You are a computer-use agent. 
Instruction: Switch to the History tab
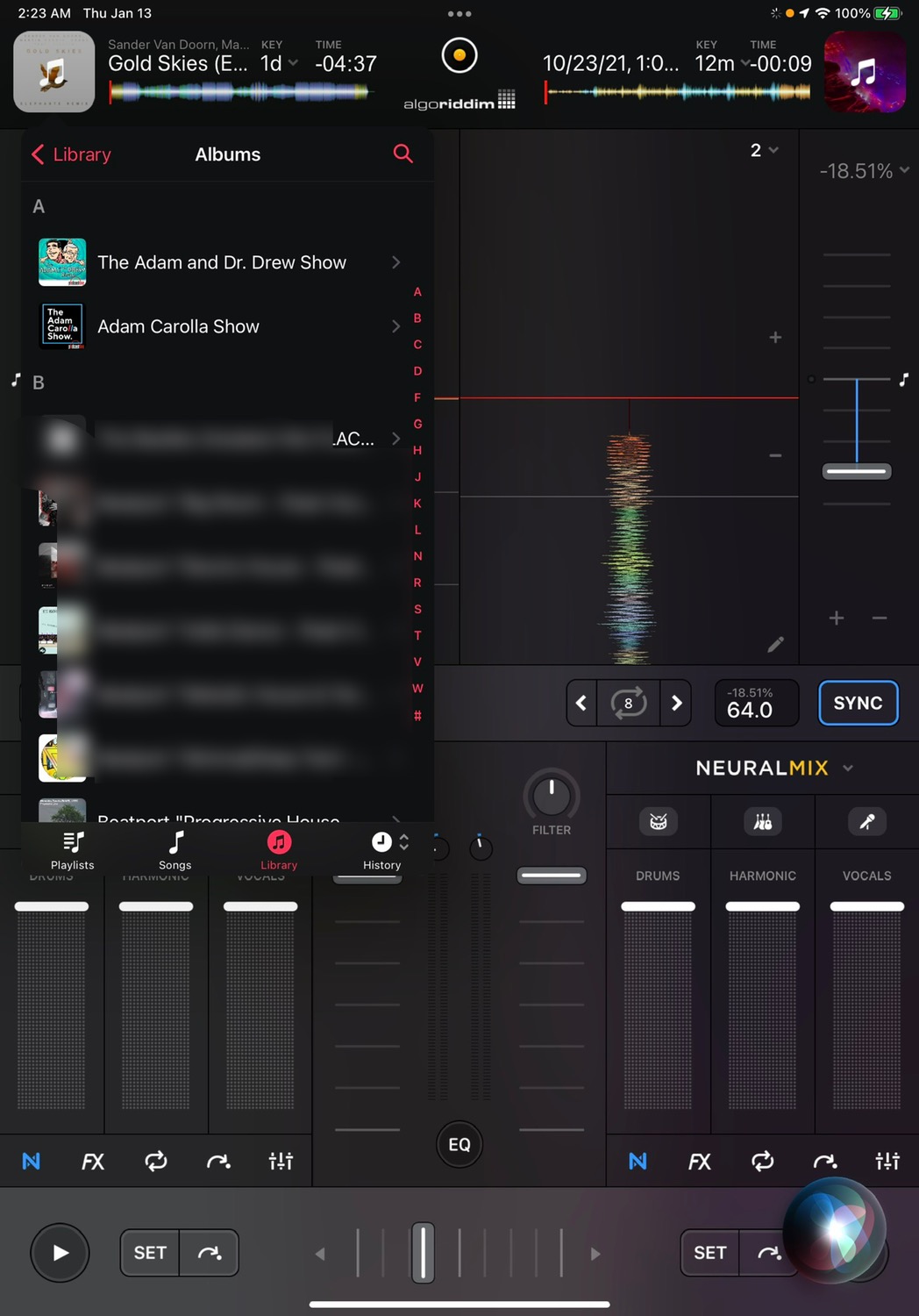[381, 850]
